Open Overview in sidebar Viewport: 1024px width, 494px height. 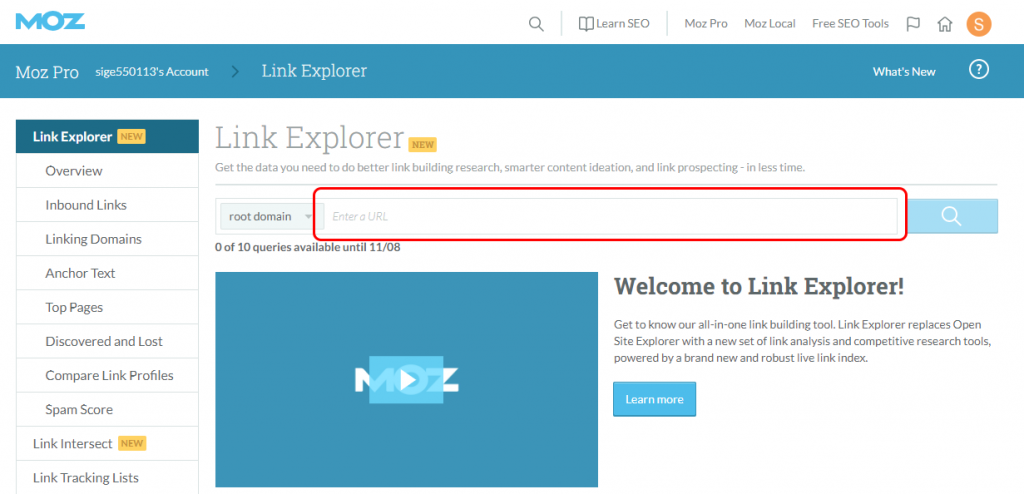(x=107, y=171)
